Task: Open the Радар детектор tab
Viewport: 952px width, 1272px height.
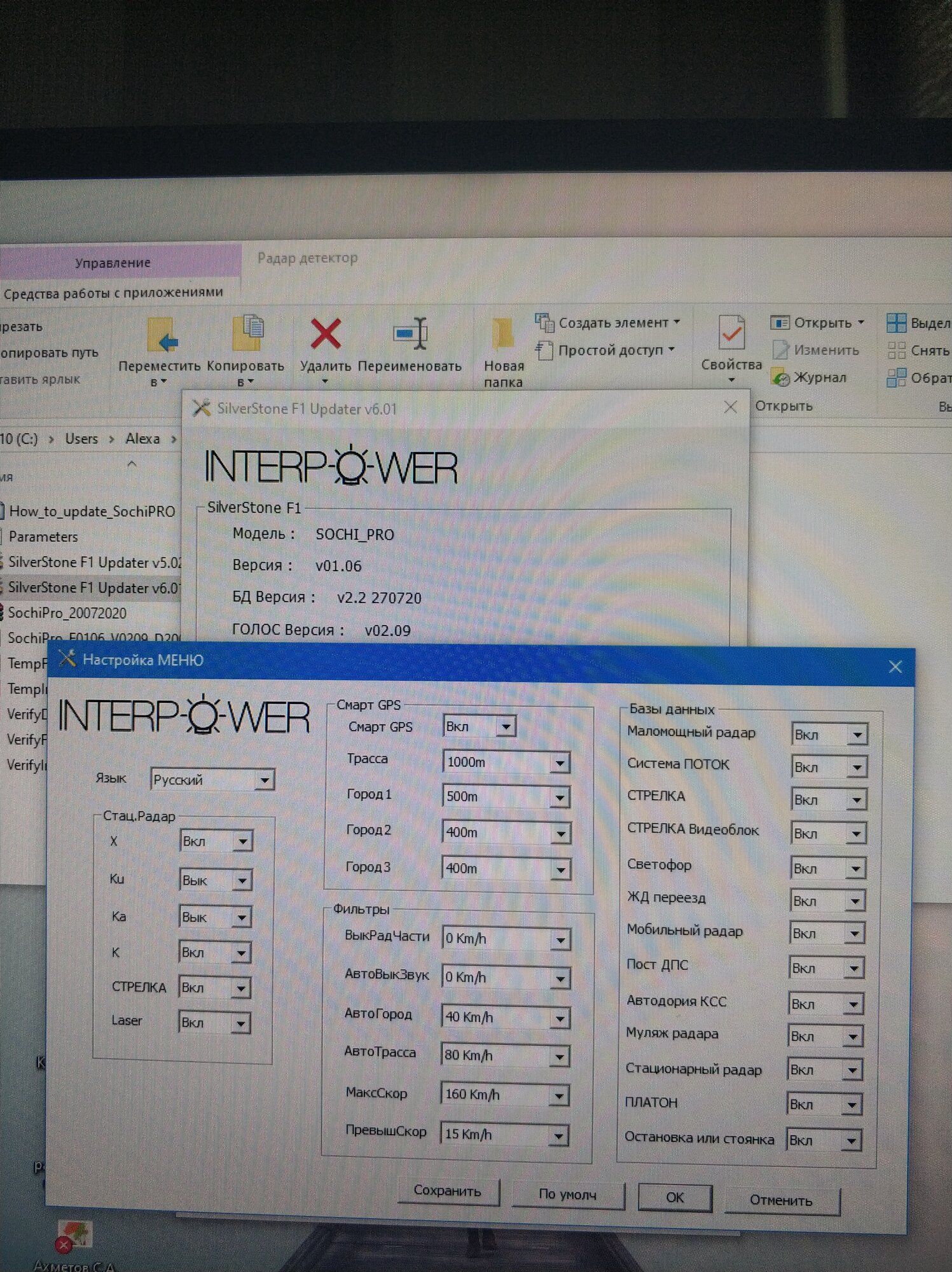Action: [307, 258]
